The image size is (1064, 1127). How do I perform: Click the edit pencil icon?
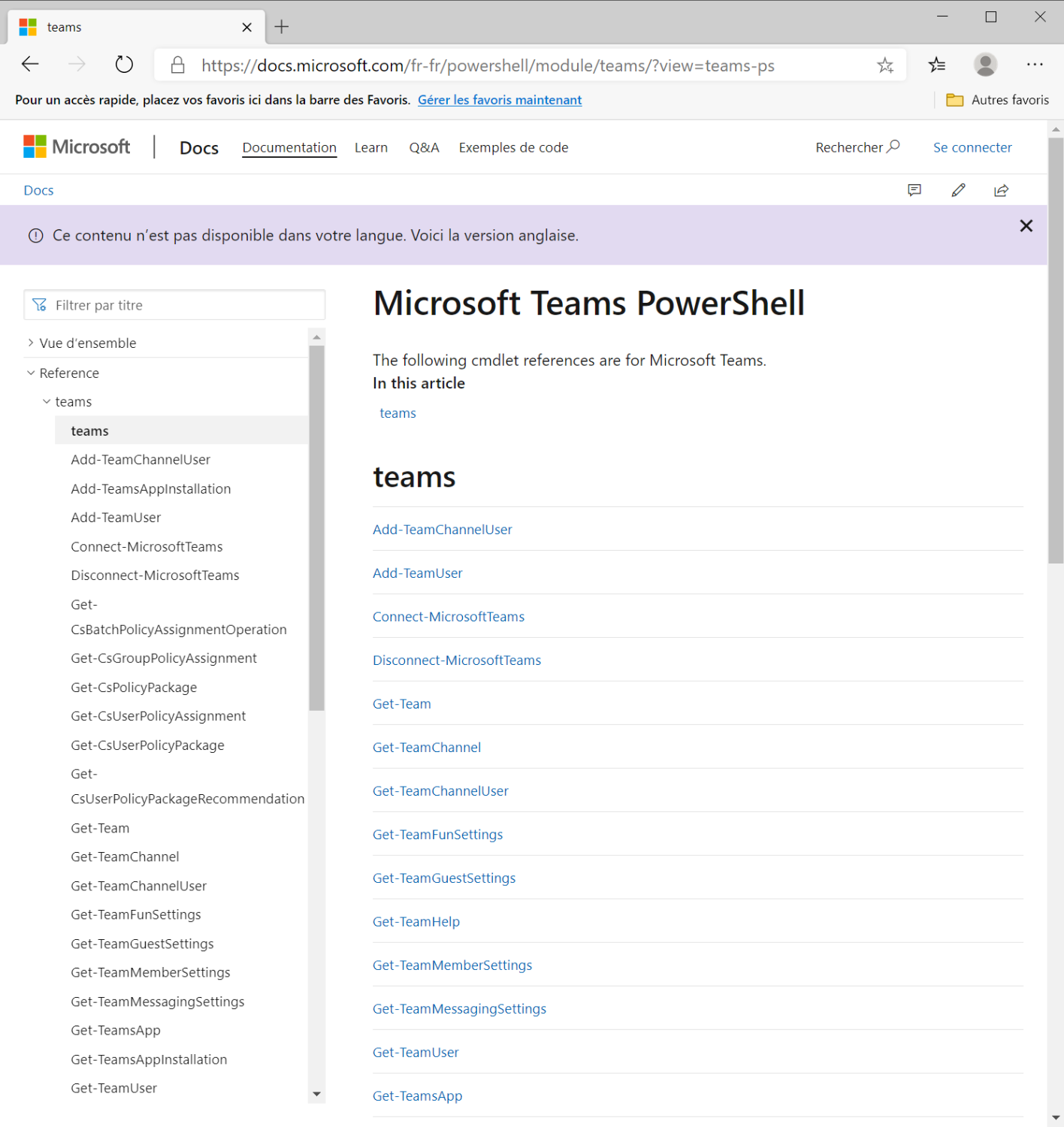[x=958, y=190]
